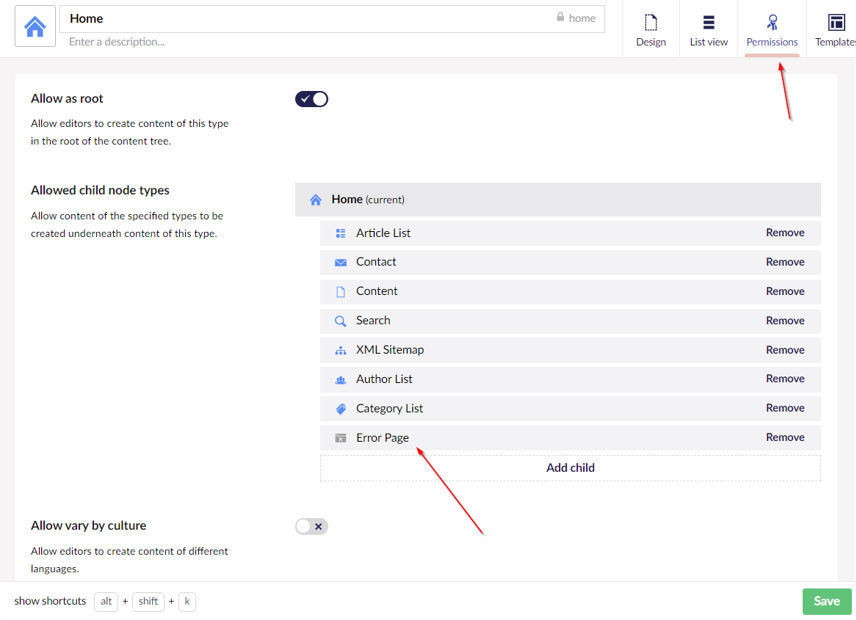Remove the Error Page child type
This screenshot has height=620, width=856.
785,438
